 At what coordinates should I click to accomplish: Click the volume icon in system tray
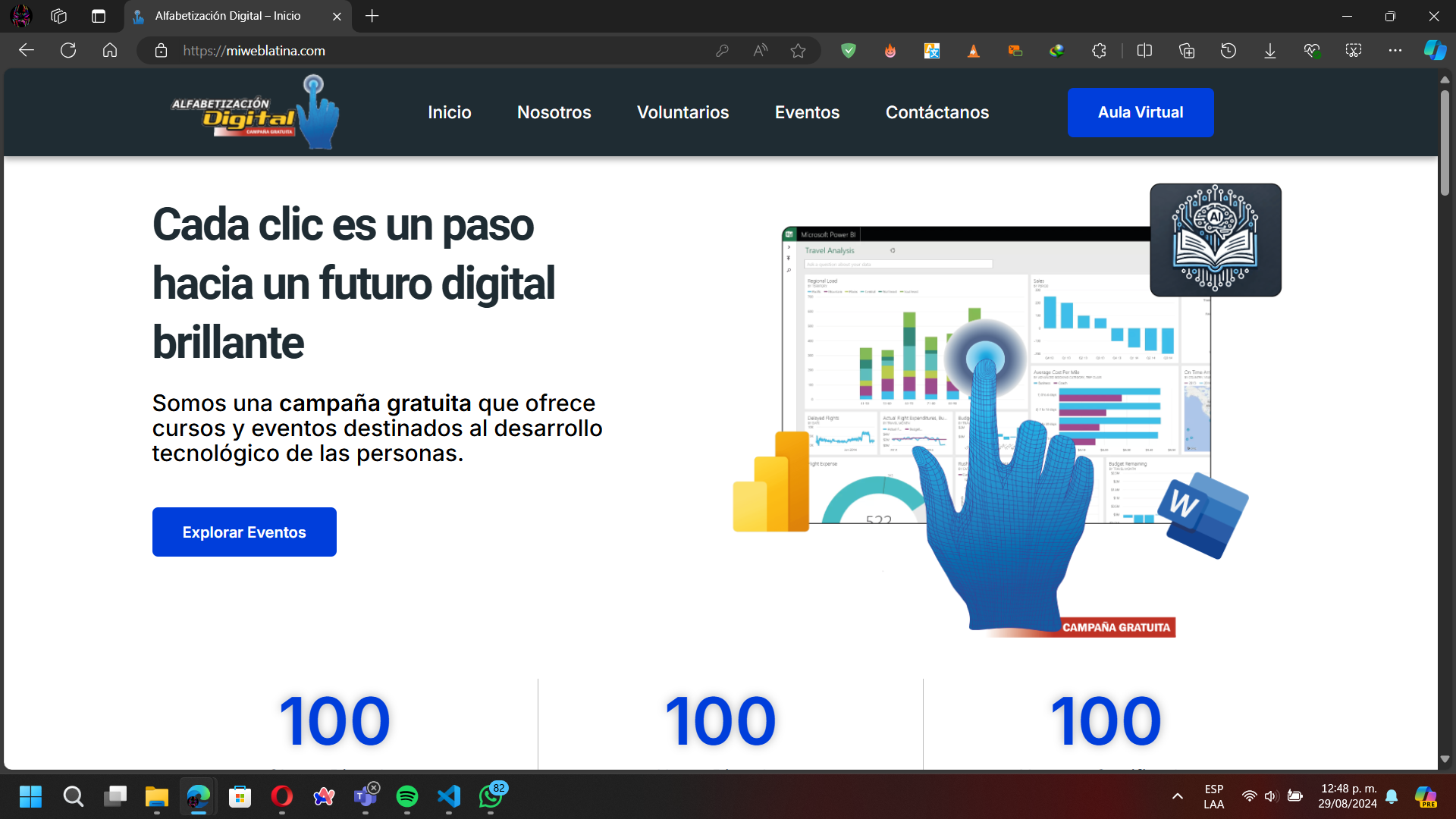click(x=1271, y=796)
